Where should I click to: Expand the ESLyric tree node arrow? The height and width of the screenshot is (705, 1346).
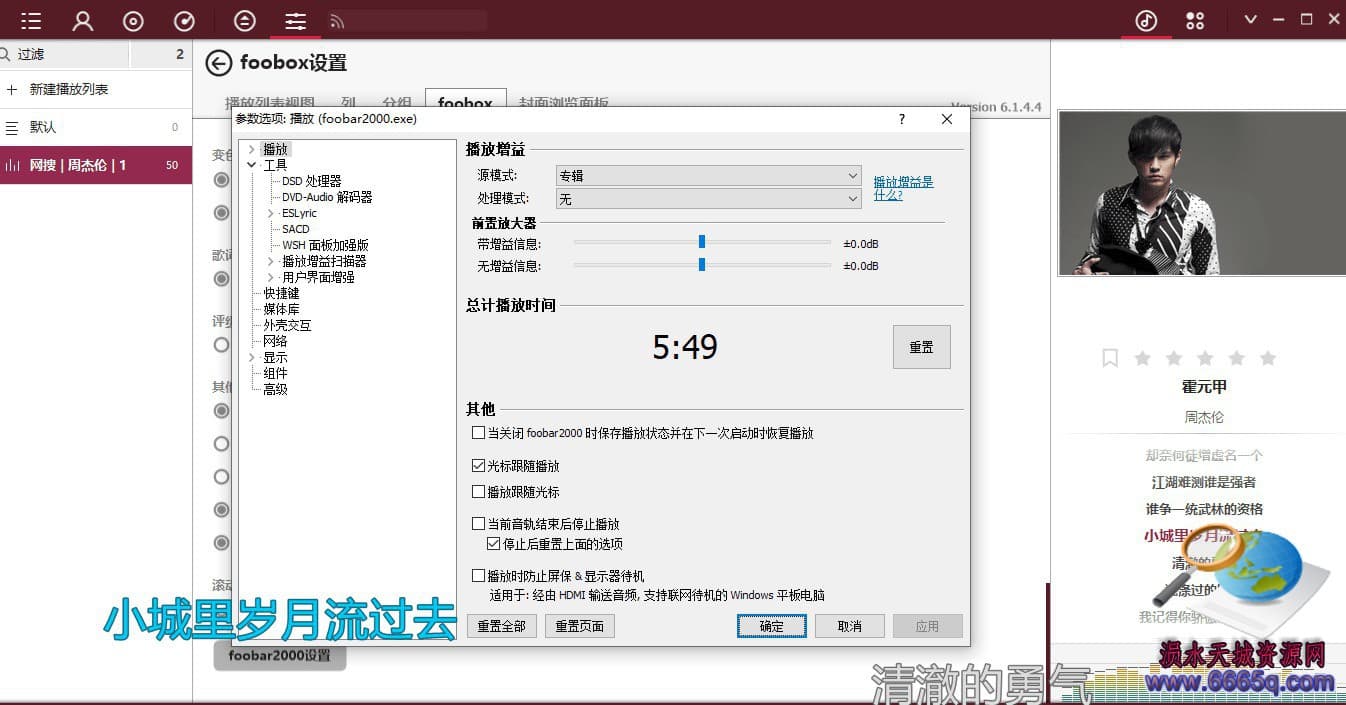pyautogui.click(x=270, y=213)
